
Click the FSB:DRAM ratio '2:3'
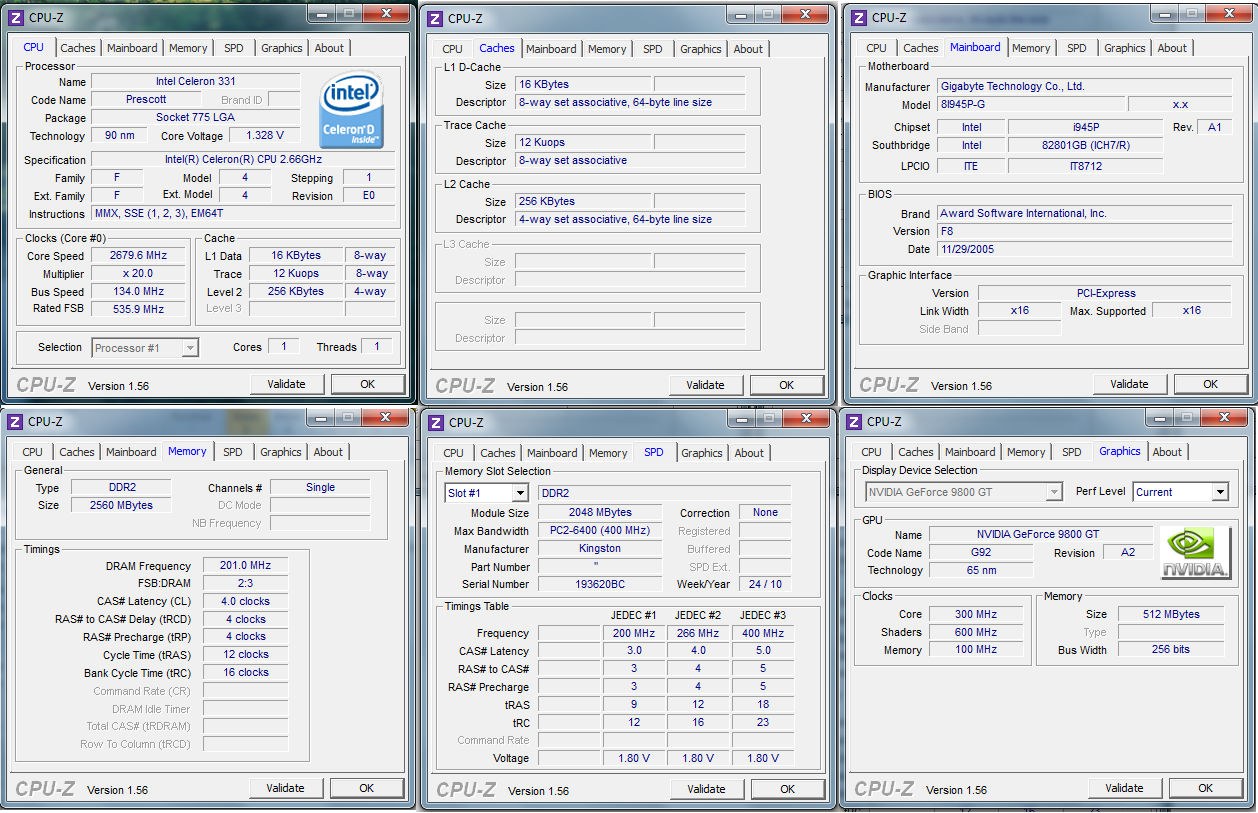[x=245, y=584]
